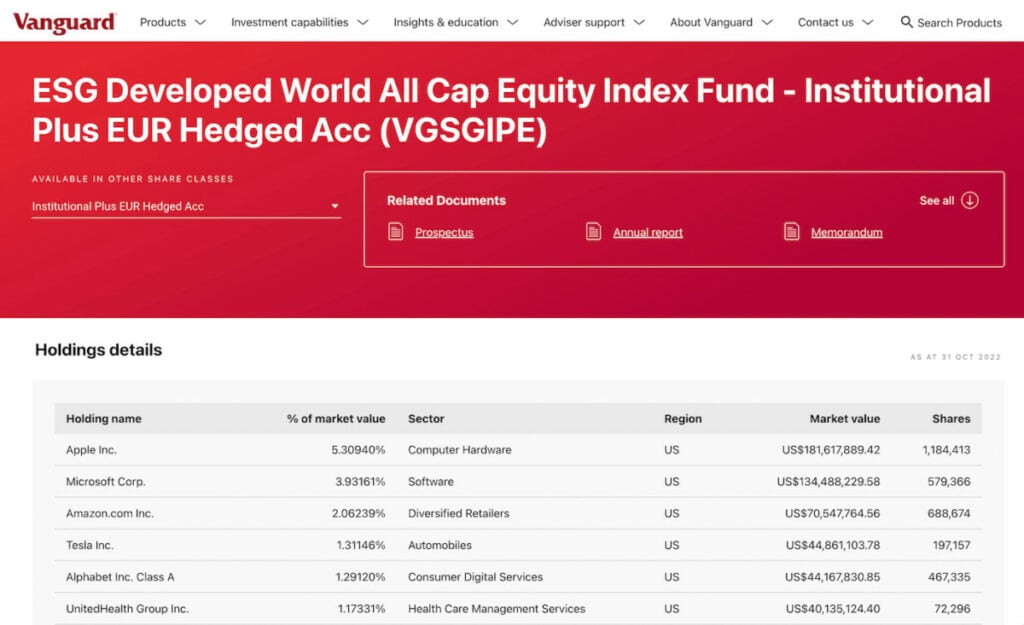This screenshot has width=1024, height=625.
Task: Click the 579,366 shares value
Action: tap(949, 482)
